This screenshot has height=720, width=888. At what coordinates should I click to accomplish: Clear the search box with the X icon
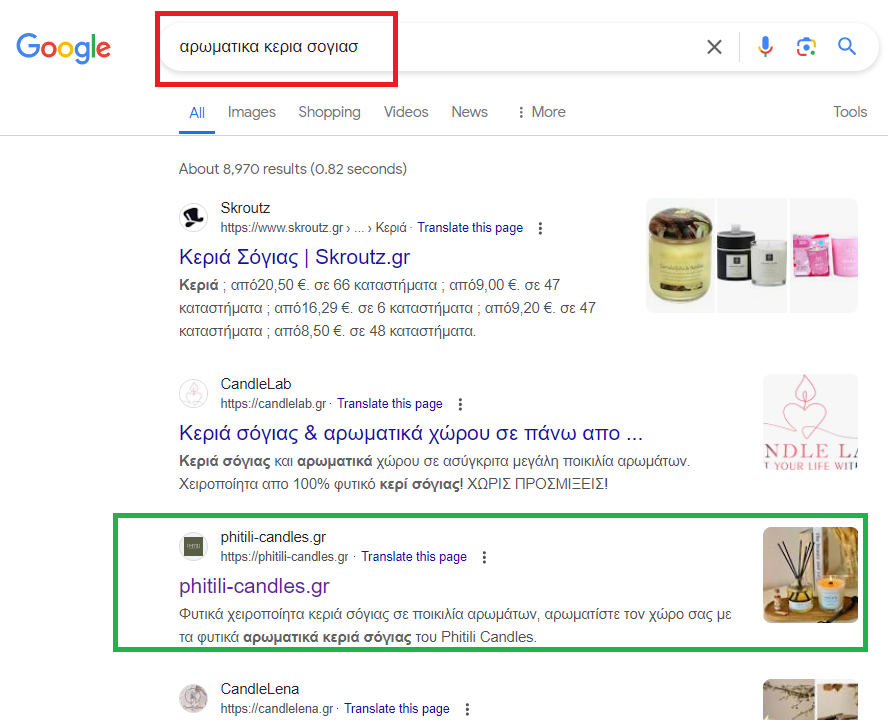pyautogui.click(x=714, y=47)
